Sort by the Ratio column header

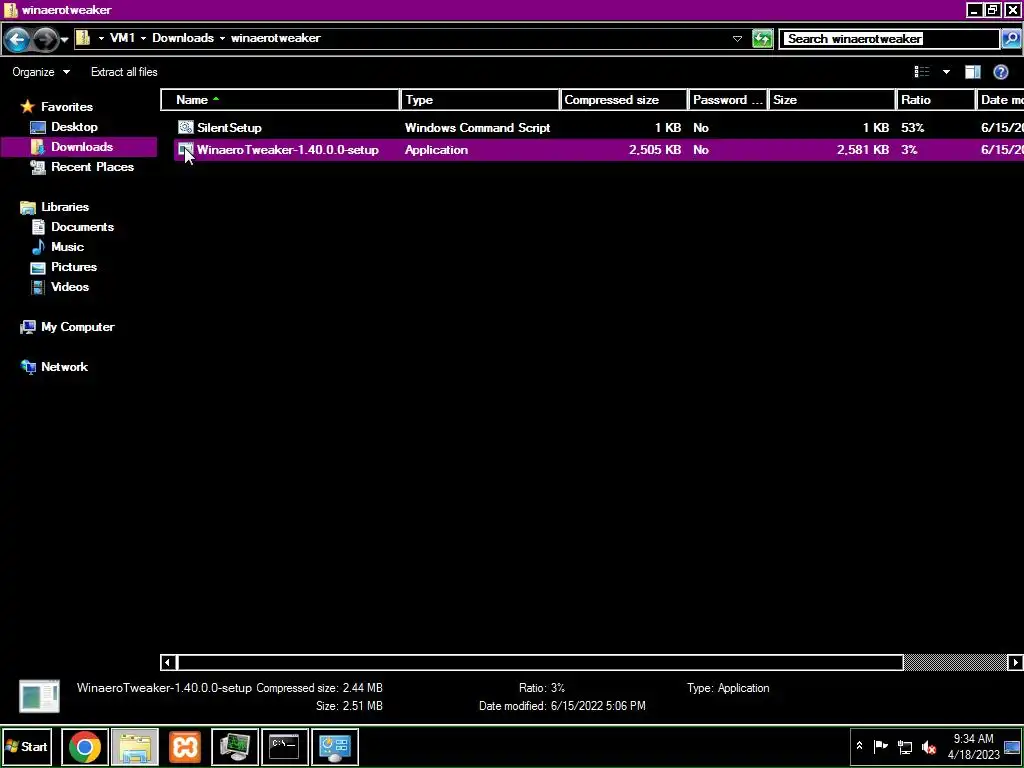pyautogui.click(x=936, y=100)
